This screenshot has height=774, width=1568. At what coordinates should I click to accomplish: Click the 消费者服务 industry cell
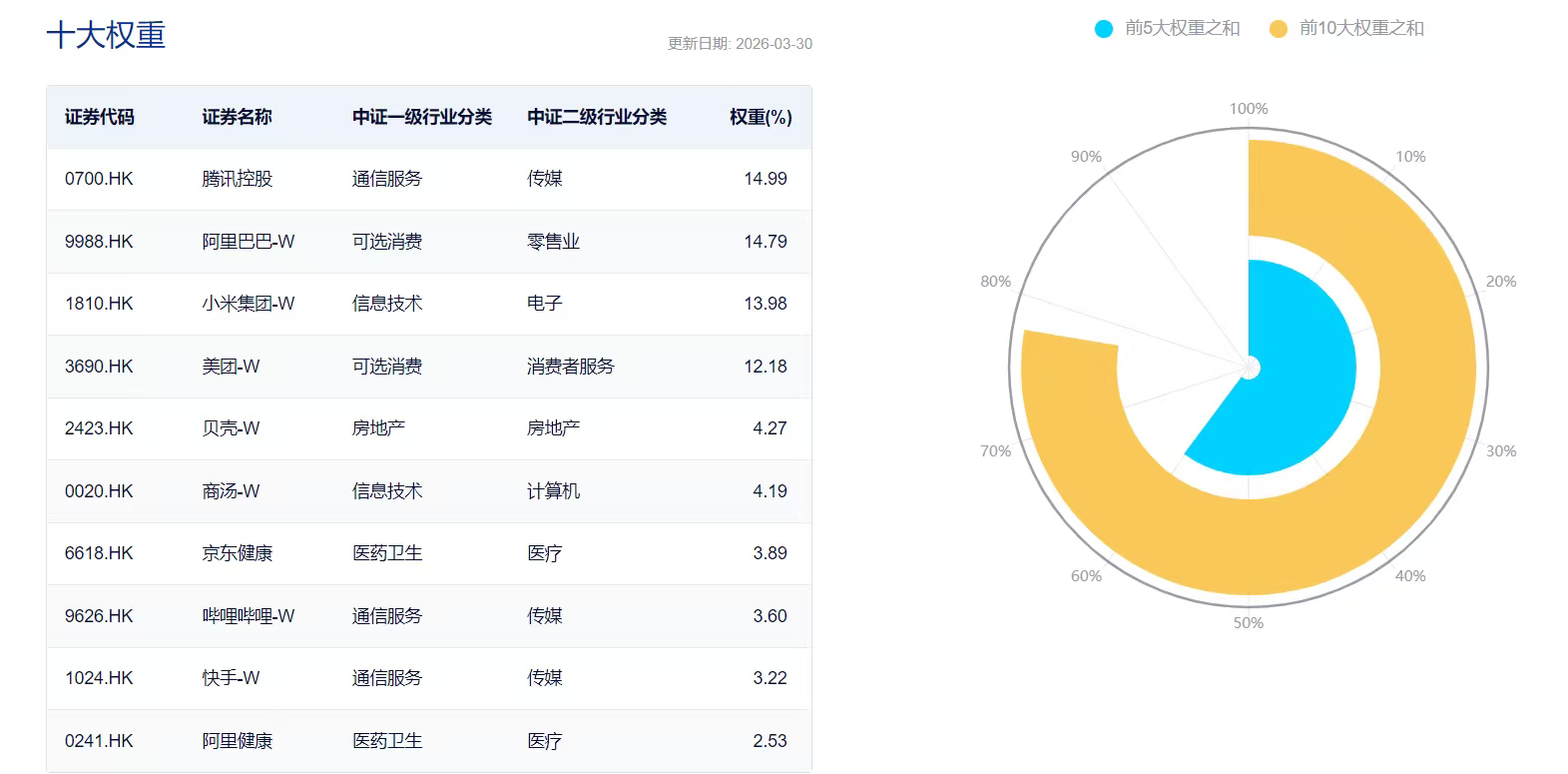coord(571,367)
